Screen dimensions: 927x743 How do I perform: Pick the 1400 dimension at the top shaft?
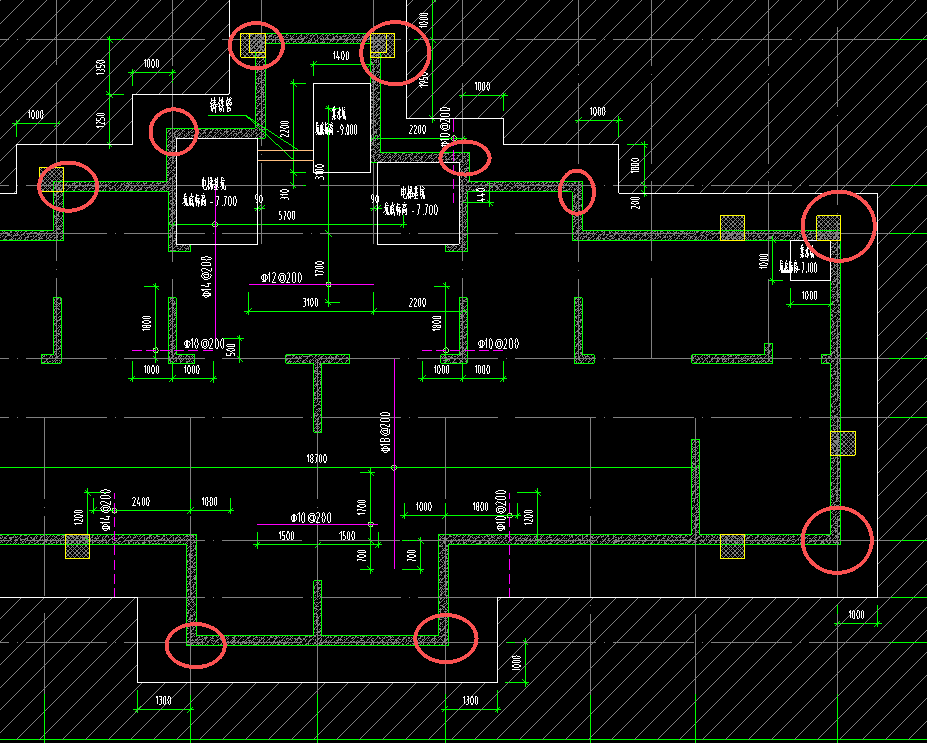(x=341, y=56)
